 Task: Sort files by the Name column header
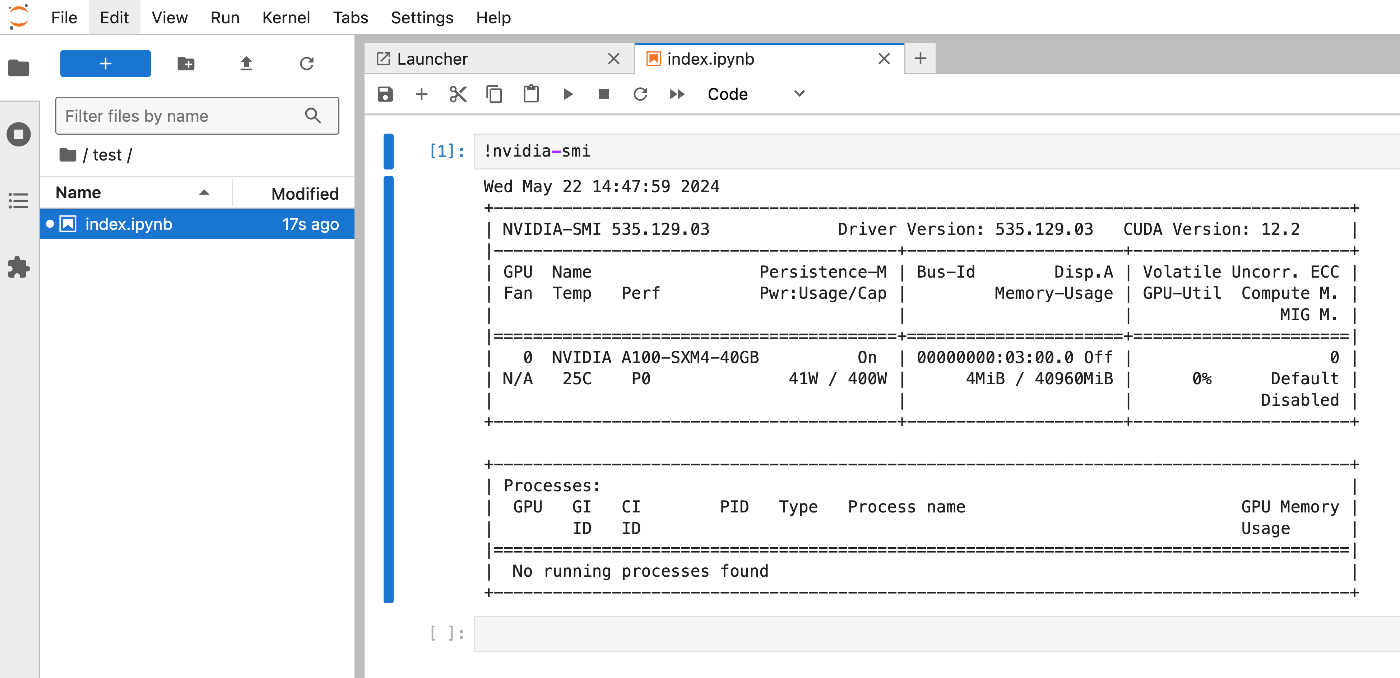pos(136,193)
